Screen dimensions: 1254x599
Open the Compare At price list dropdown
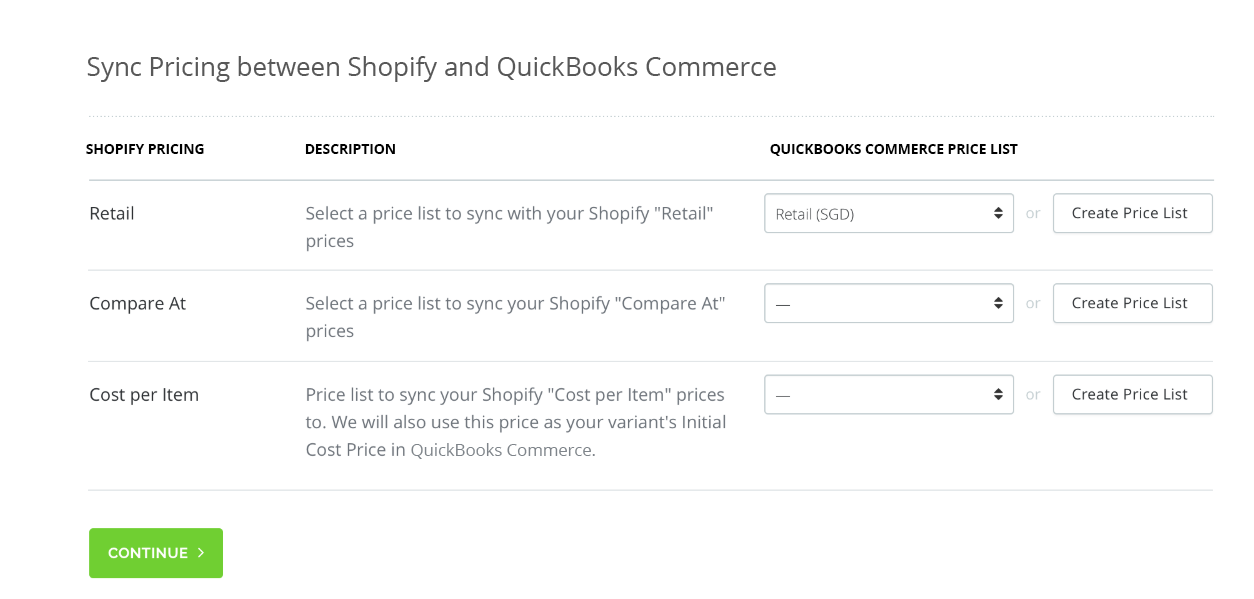889,303
